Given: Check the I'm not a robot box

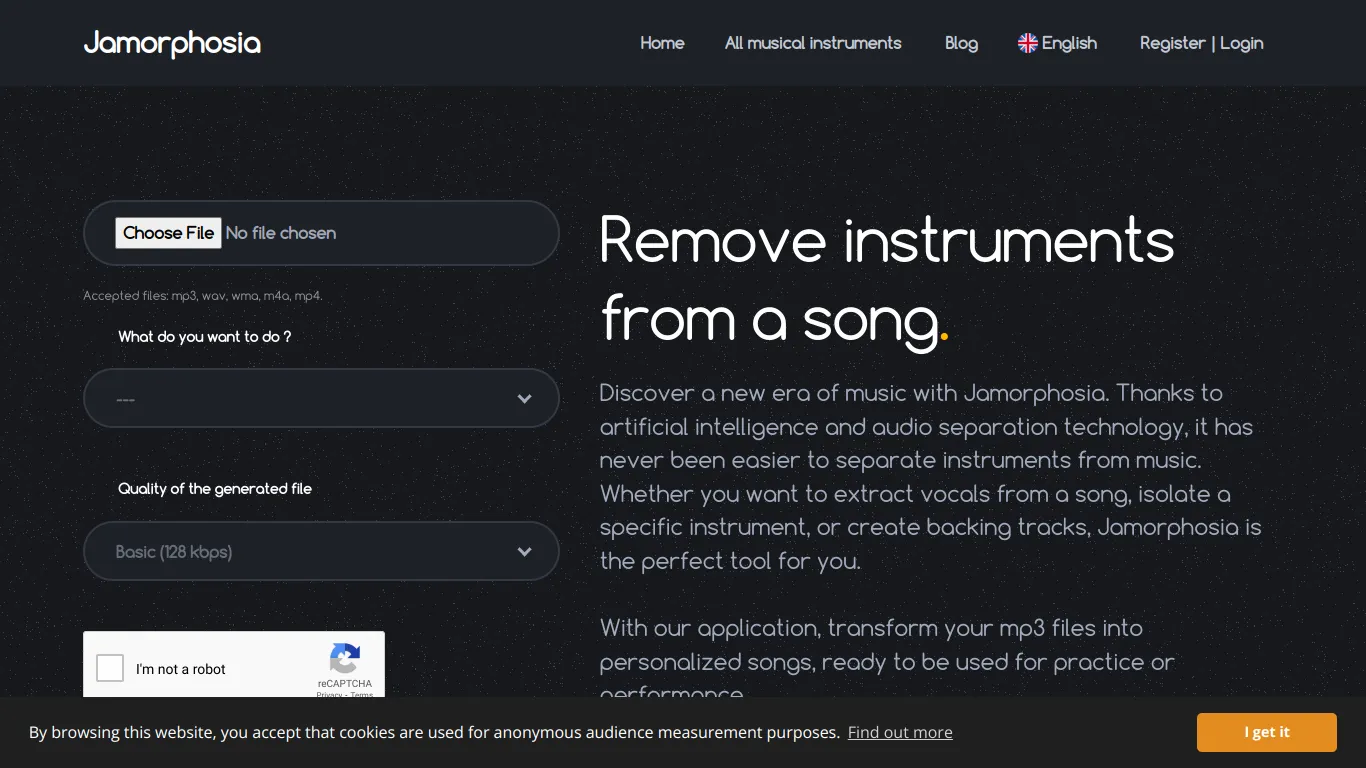Looking at the screenshot, I should [x=110, y=668].
